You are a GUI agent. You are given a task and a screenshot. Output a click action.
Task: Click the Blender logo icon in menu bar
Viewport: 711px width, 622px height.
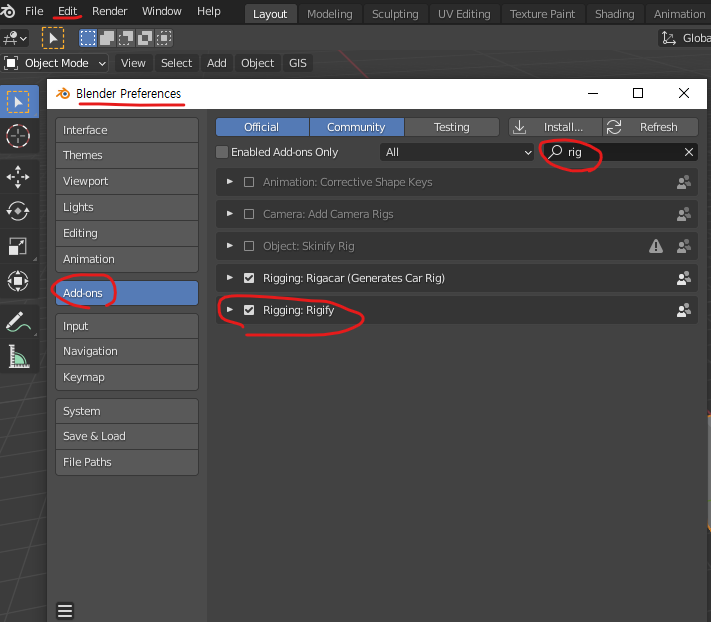pyautogui.click(x=7, y=11)
